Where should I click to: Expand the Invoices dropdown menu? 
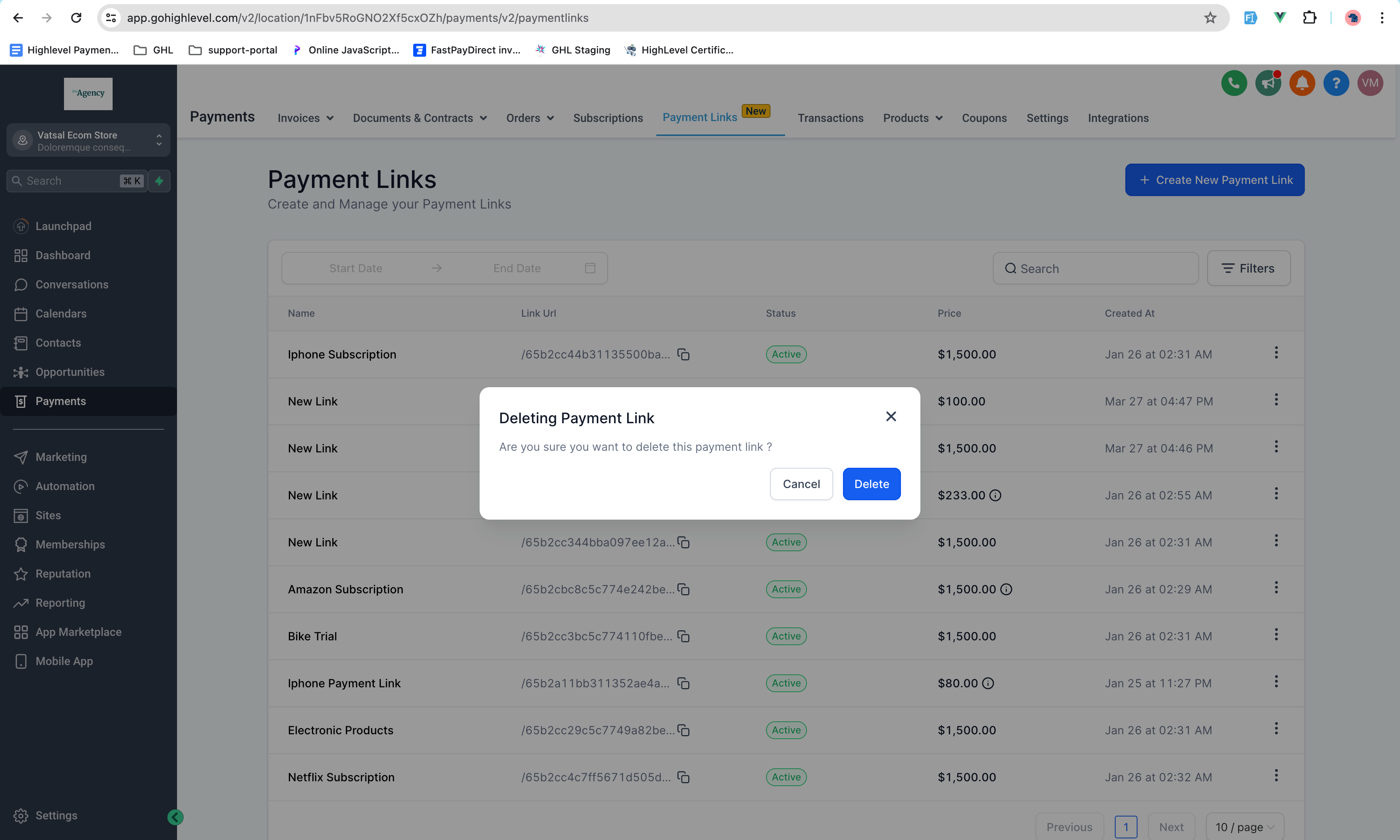pyautogui.click(x=305, y=118)
